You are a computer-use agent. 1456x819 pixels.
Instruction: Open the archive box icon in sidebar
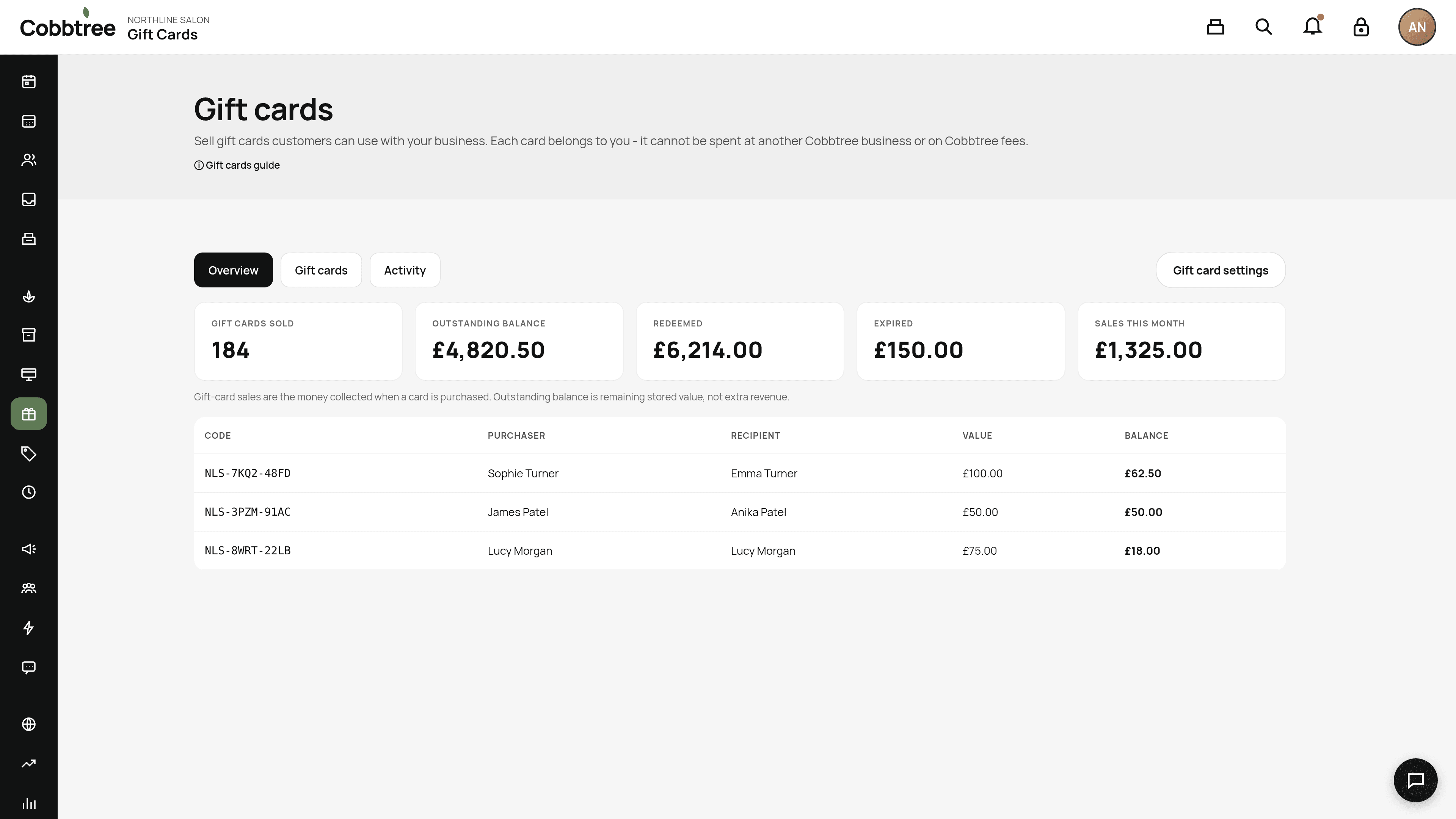point(29,335)
